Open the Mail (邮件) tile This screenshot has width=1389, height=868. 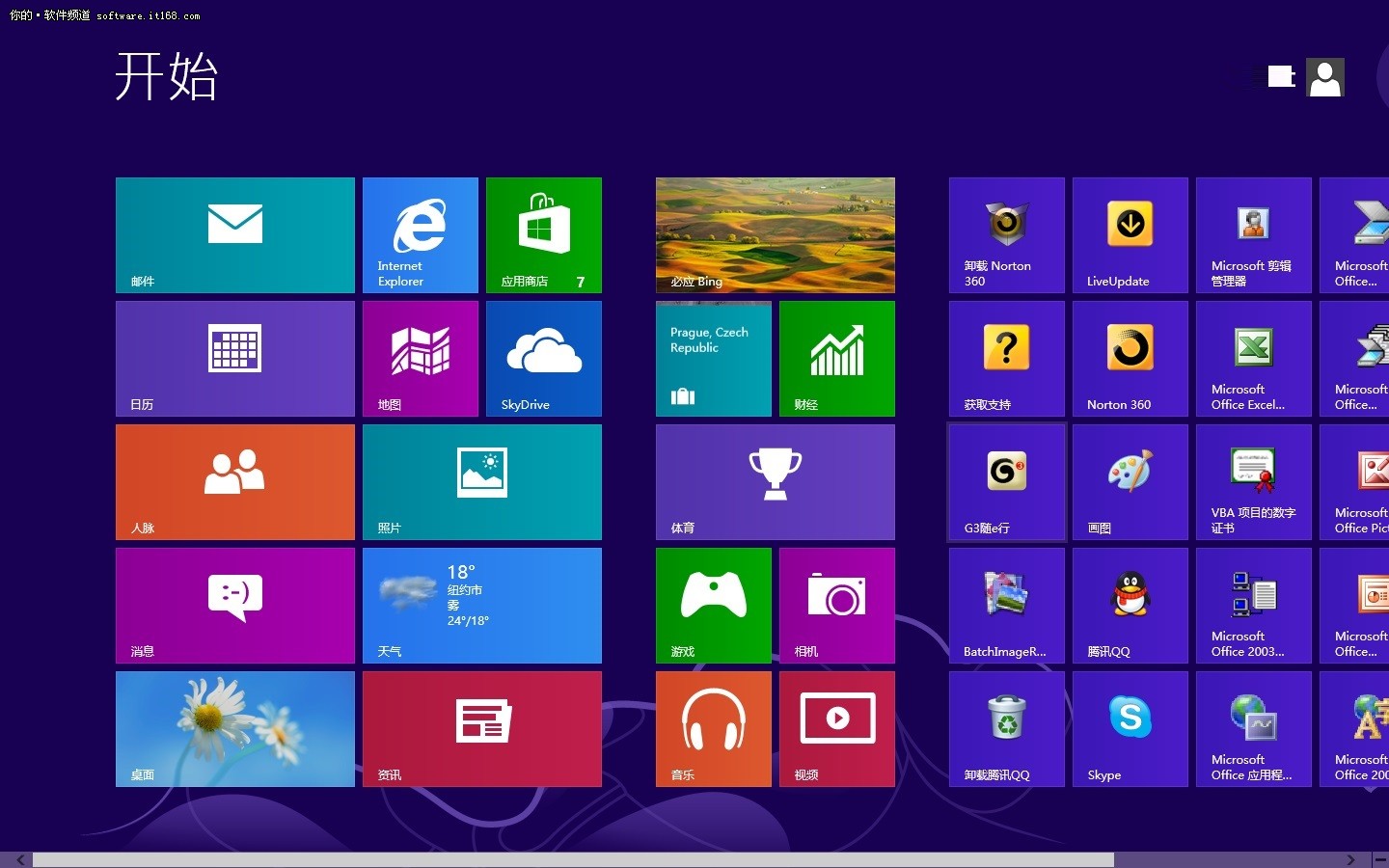click(235, 235)
